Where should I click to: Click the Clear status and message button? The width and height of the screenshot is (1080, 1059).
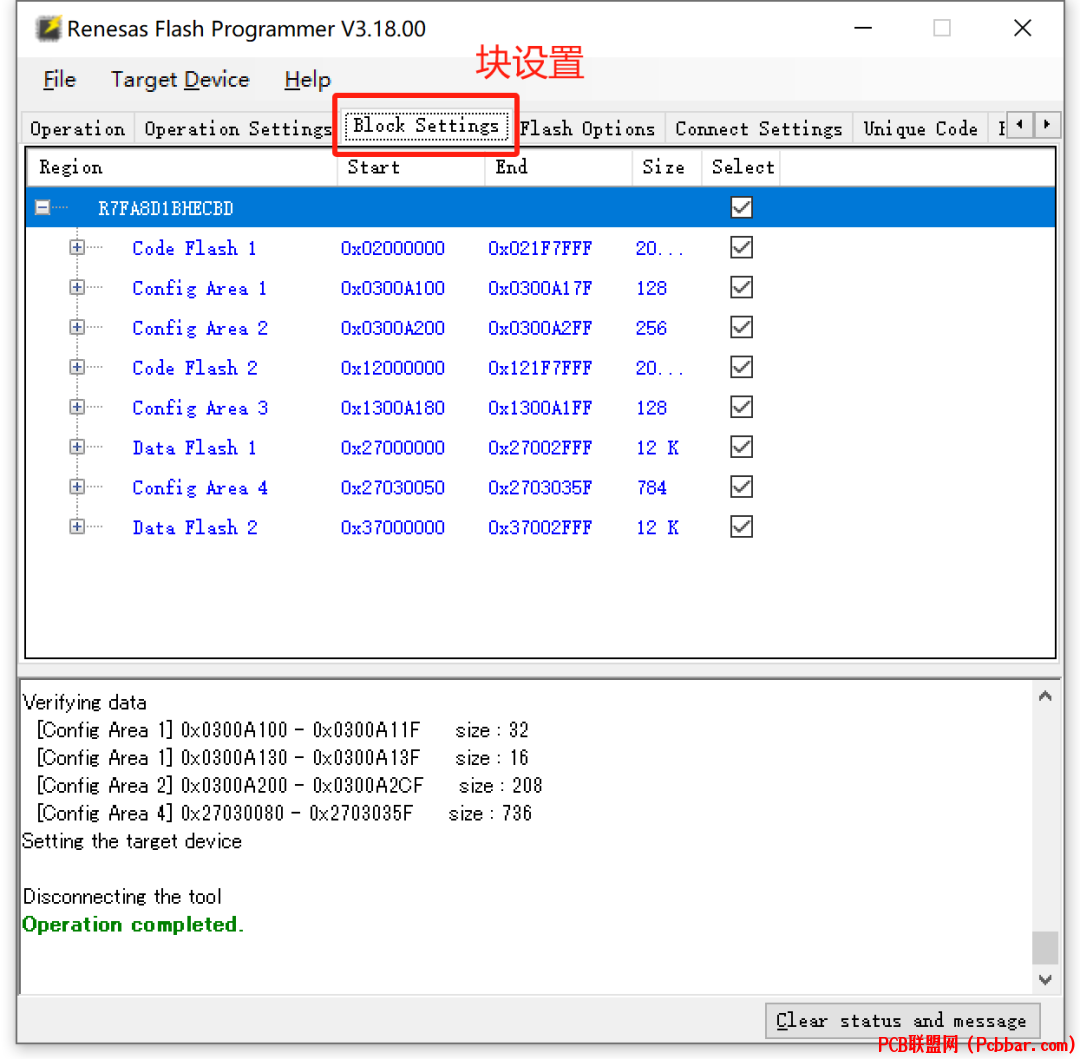(902, 1020)
